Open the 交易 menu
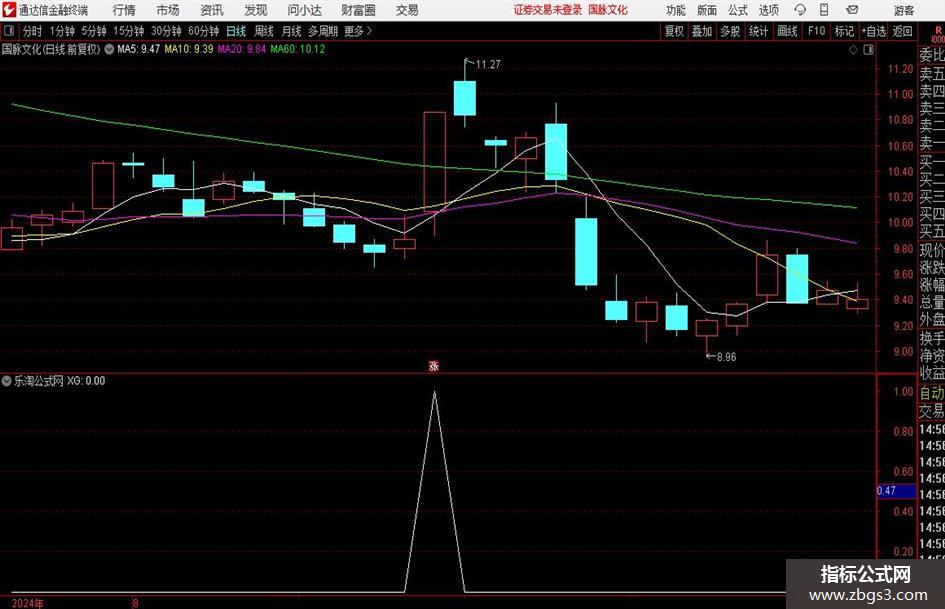Image resolution: width=945 pixels, height=609 pixels. click(x=407, y=10)
